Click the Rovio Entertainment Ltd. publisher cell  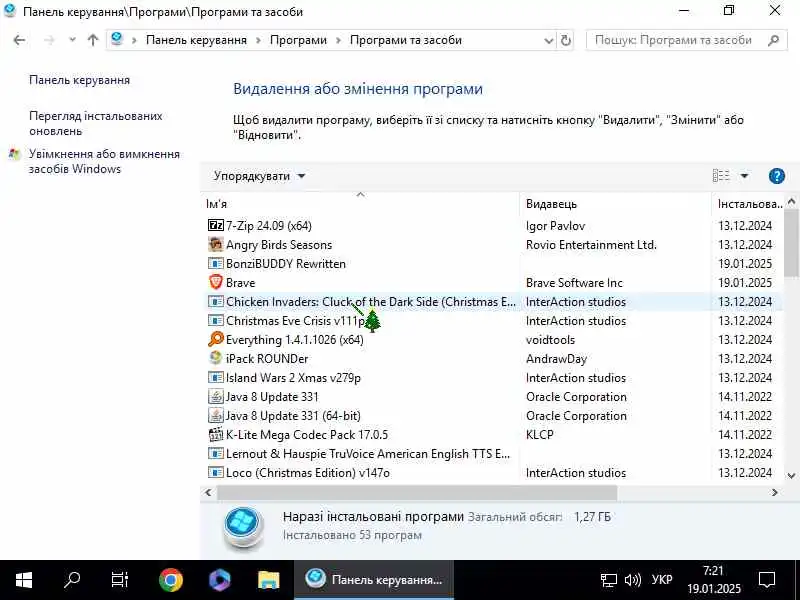[591, 244]
